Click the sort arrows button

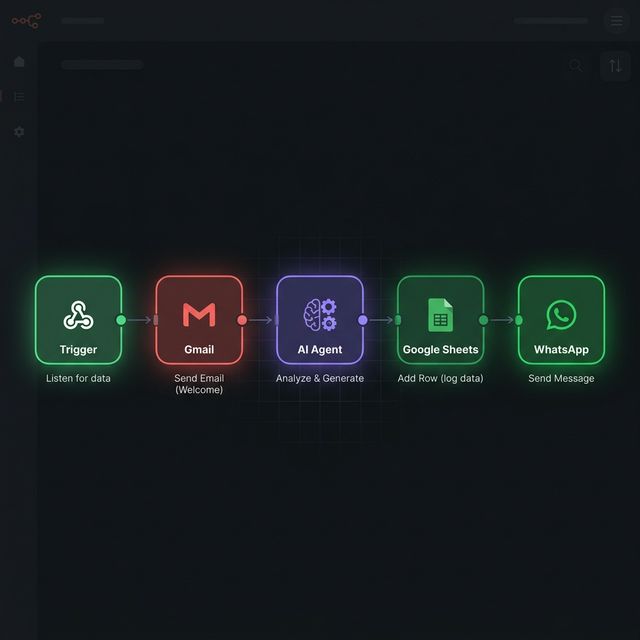[x=615, y=66]
